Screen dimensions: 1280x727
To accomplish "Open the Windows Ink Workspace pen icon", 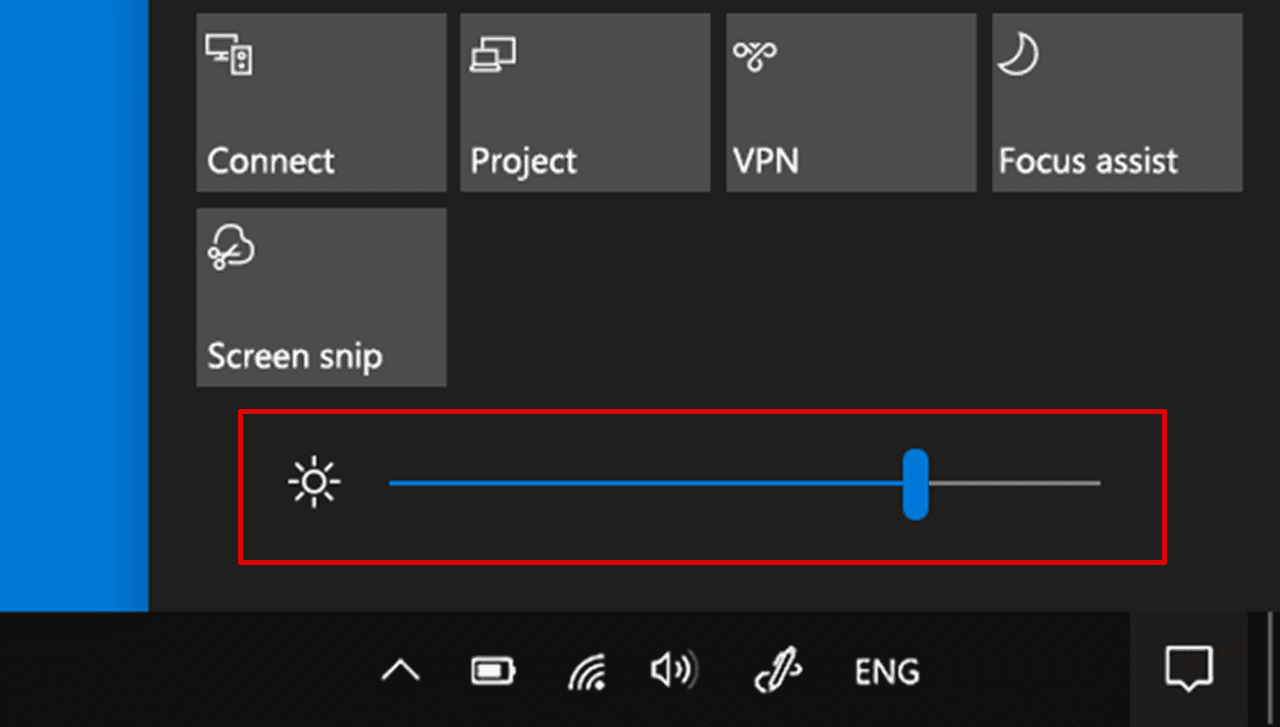I will pos(778,670).
